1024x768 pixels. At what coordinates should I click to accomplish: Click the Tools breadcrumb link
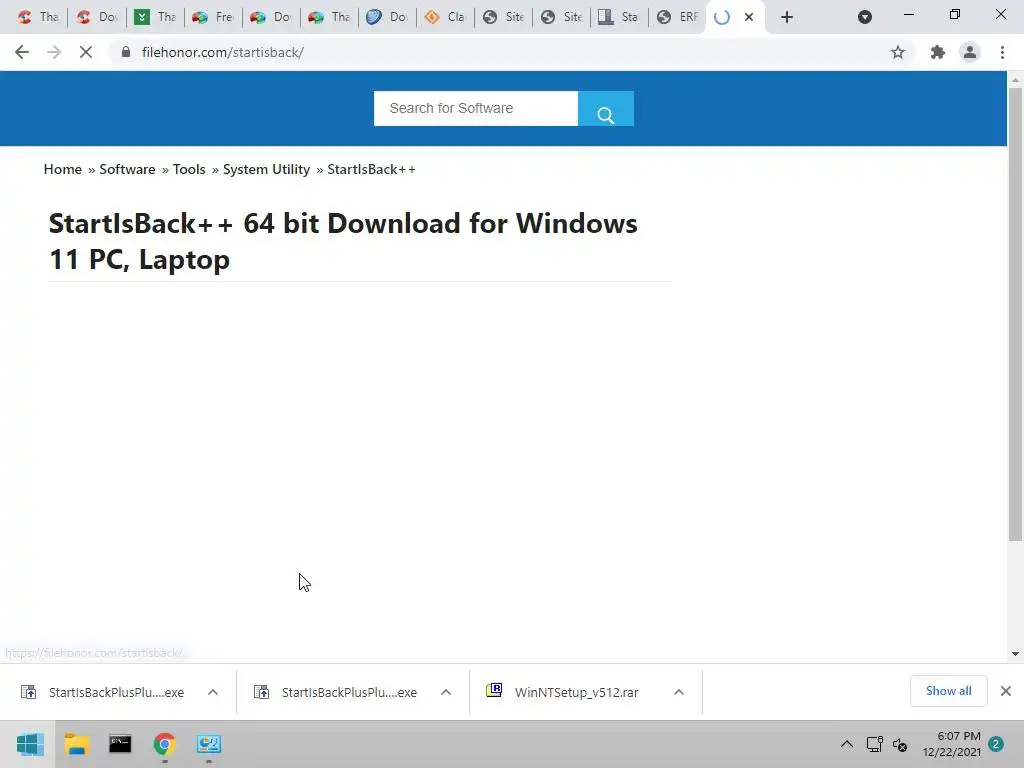coord(189,169)
